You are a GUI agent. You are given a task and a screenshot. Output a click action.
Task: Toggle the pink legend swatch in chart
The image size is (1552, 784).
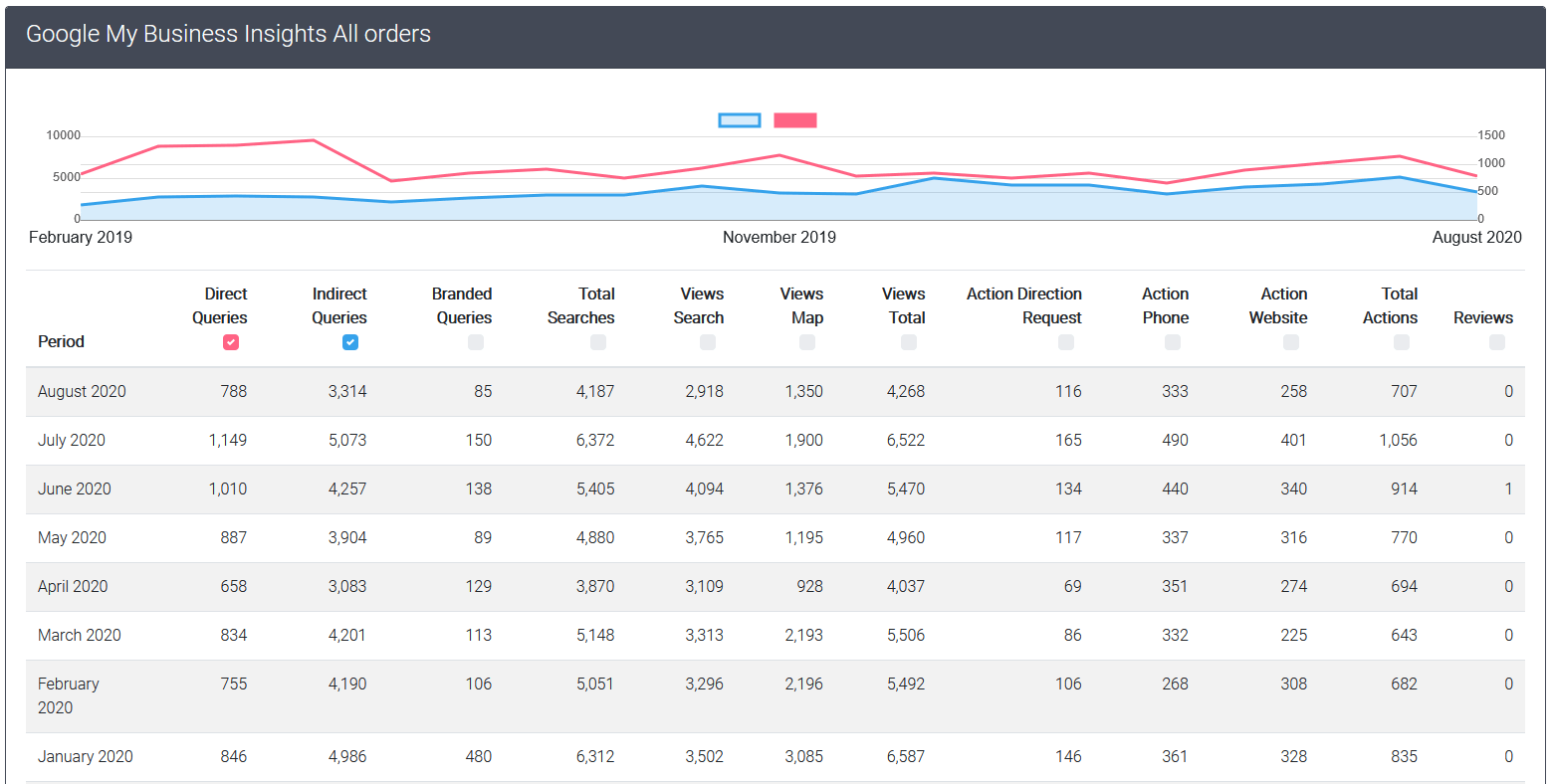tap(795, 120)
